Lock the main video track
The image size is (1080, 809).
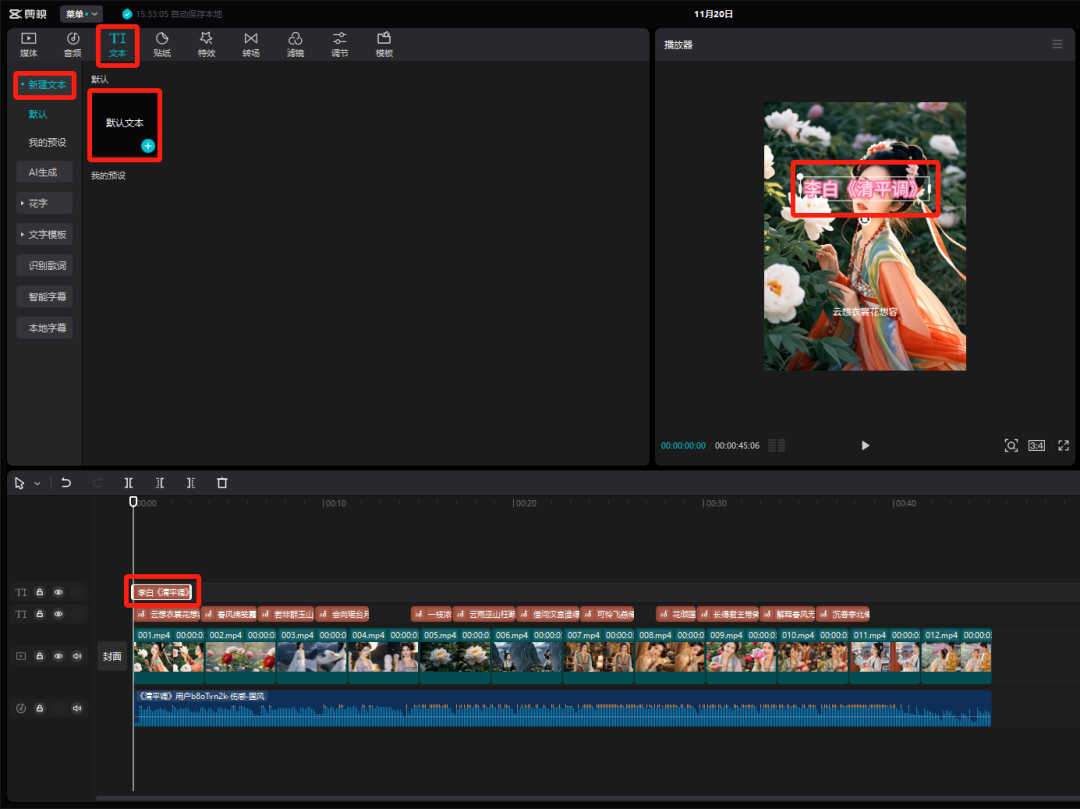pyautogui.click(x=39, y=656)
